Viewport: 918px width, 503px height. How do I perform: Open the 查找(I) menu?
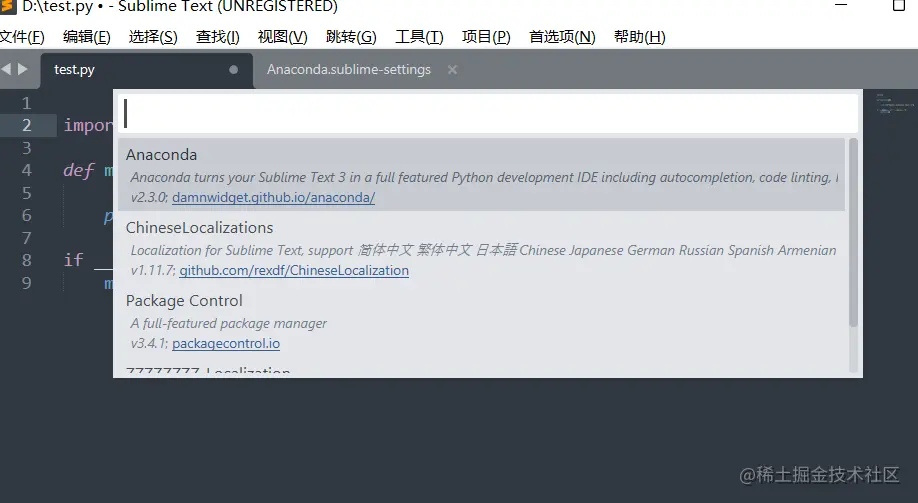coord(217,37)
